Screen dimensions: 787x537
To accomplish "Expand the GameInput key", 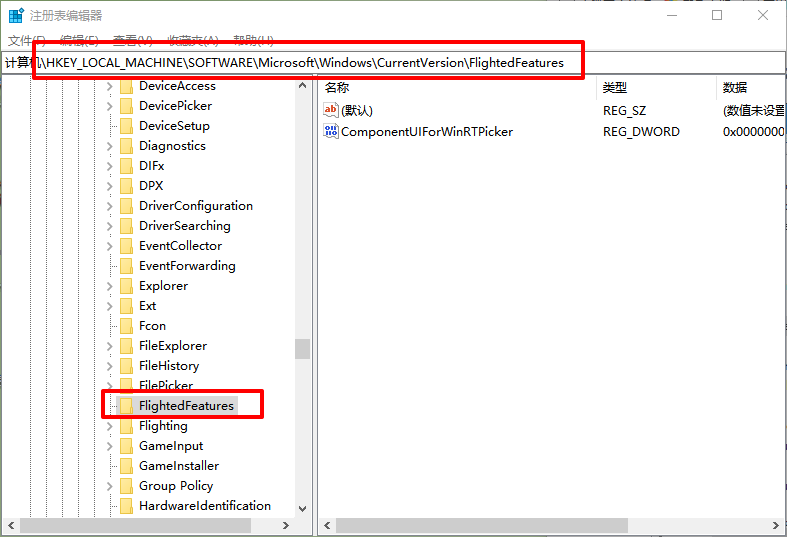I will point(109,446).
